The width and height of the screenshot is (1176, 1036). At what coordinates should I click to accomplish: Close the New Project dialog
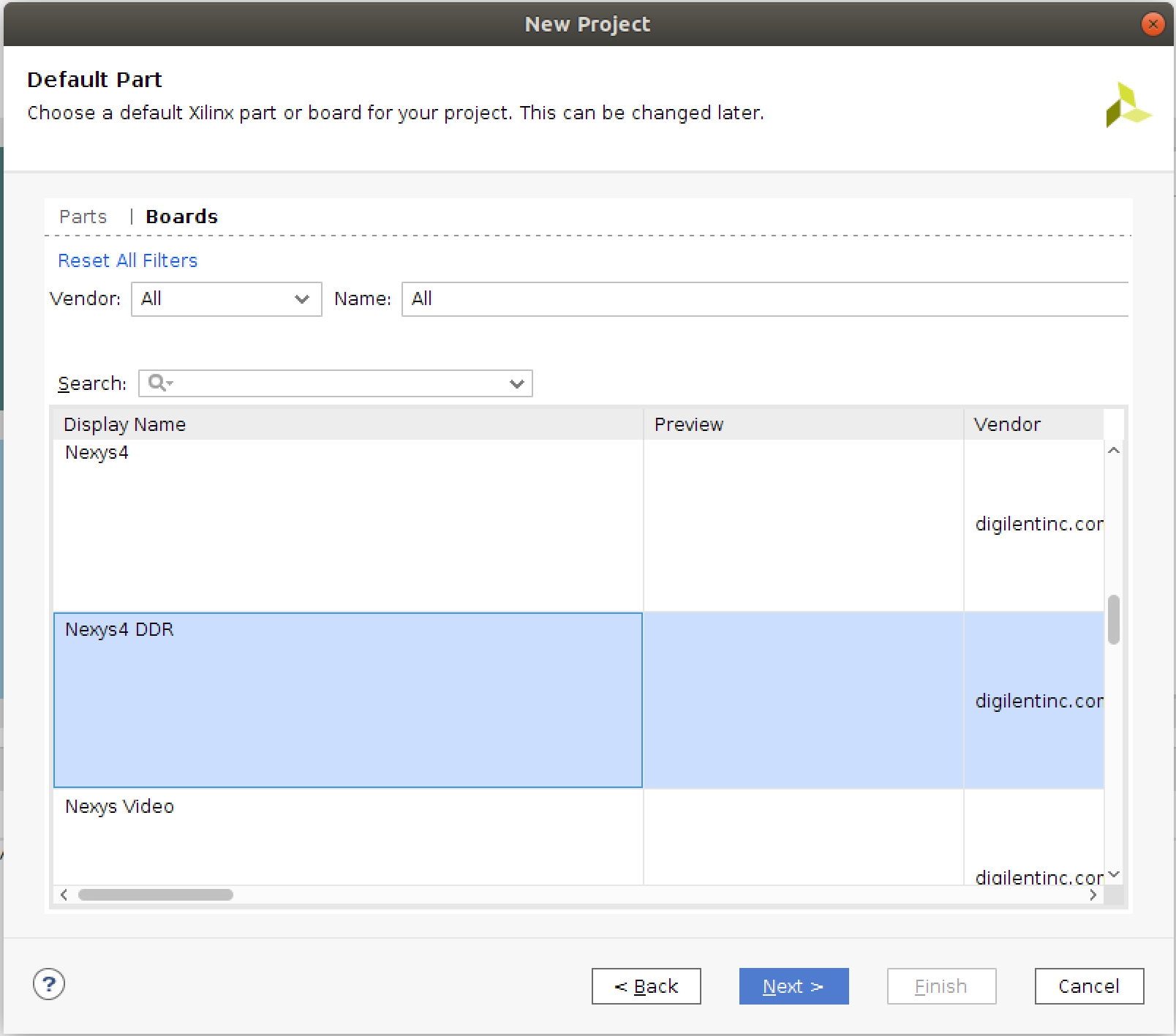tap(1153, 24)
